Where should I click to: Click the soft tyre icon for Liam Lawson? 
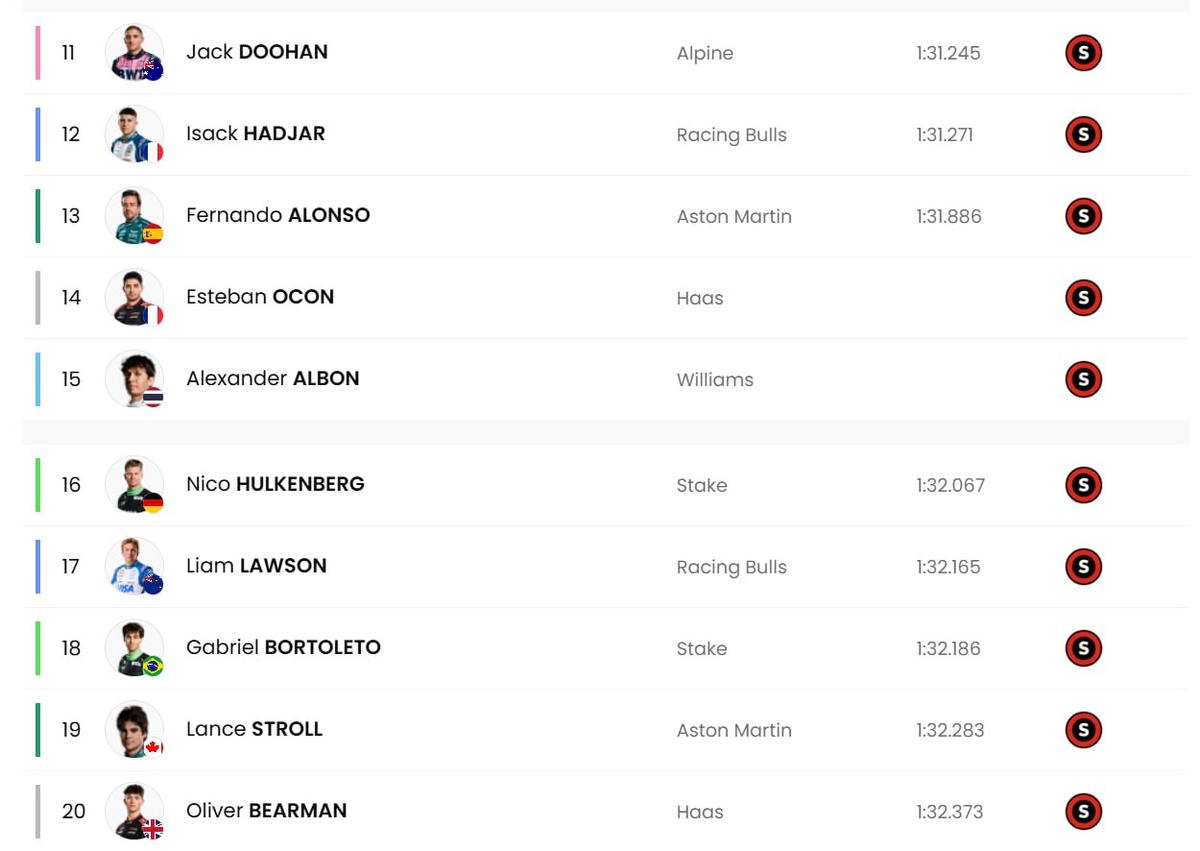[x=1083, y=567]
